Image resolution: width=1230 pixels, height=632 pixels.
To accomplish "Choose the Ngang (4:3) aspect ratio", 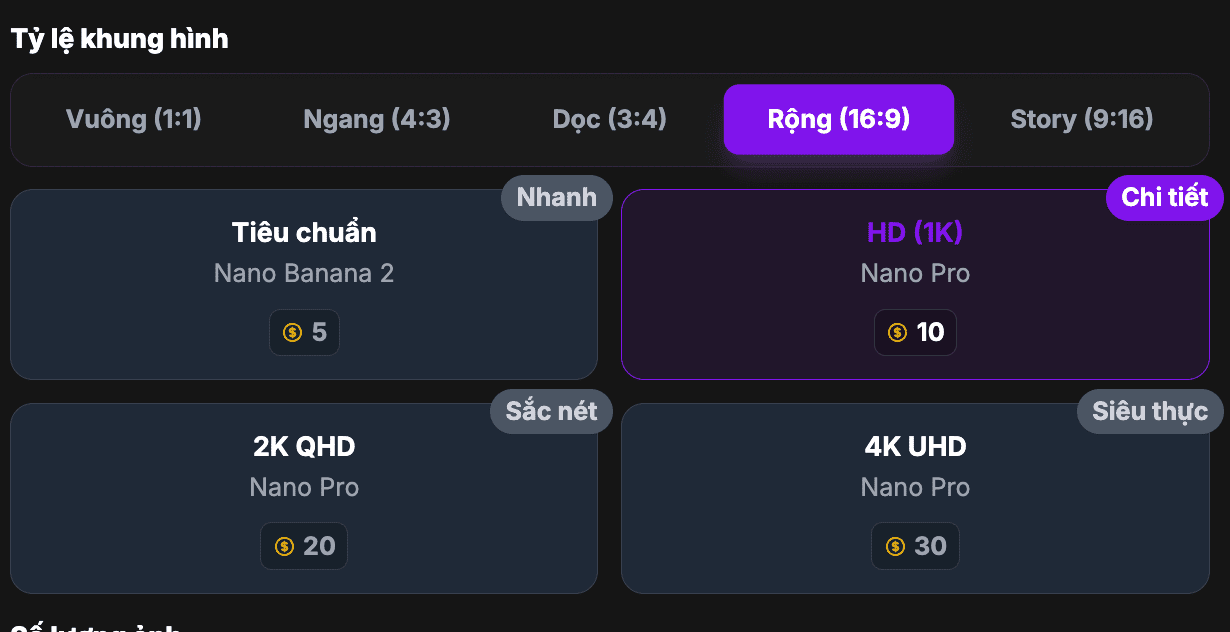I will point(377,120).
